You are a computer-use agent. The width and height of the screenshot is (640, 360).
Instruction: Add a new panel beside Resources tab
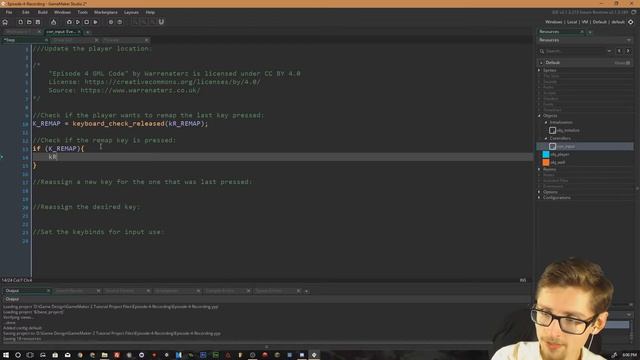590,31
